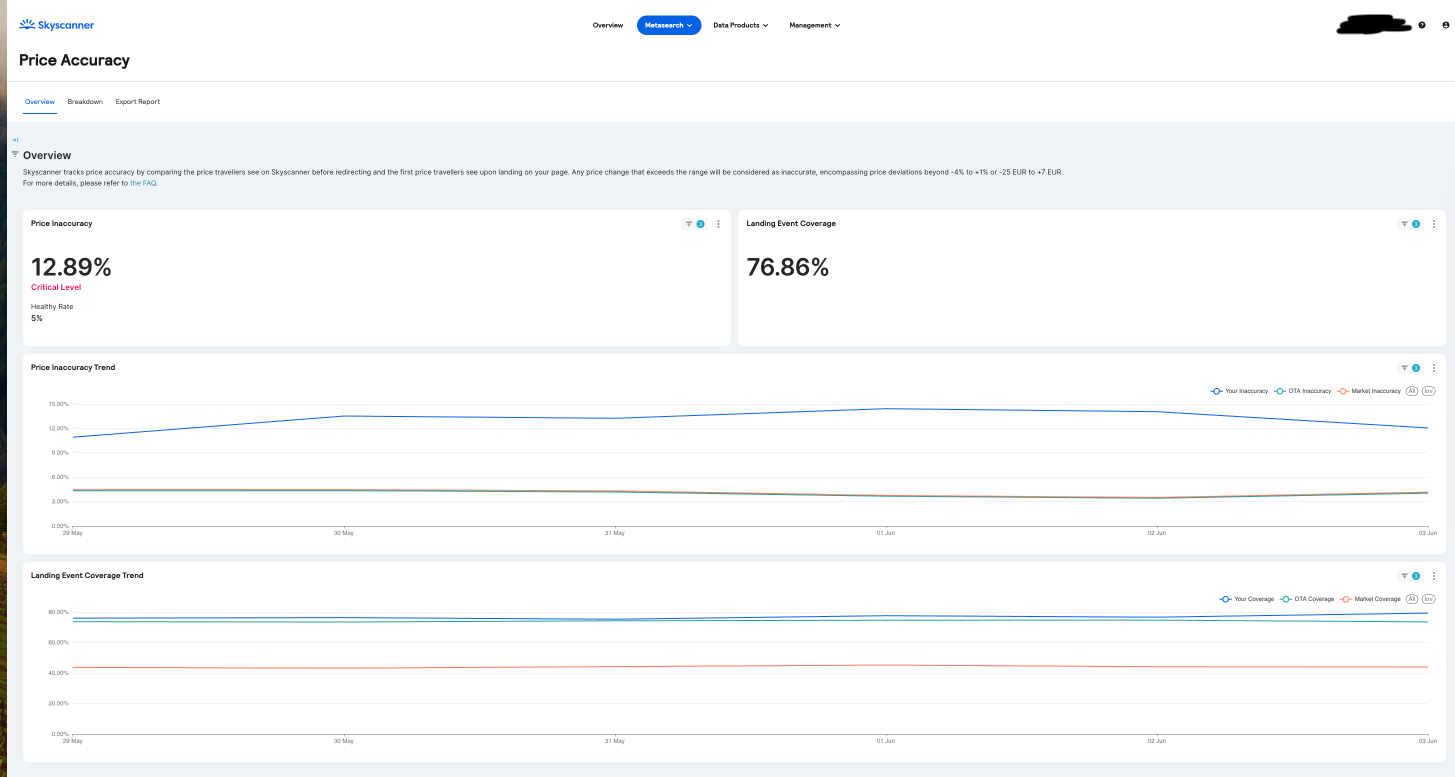The height and width of the screenshot is (777, 1455).
Task: Toggle OTA Coverage legend series
Action: pos(1307,599)
